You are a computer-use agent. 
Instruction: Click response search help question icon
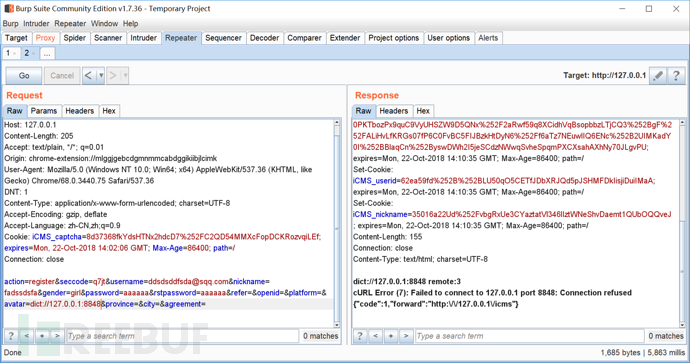tap(360, 336)
